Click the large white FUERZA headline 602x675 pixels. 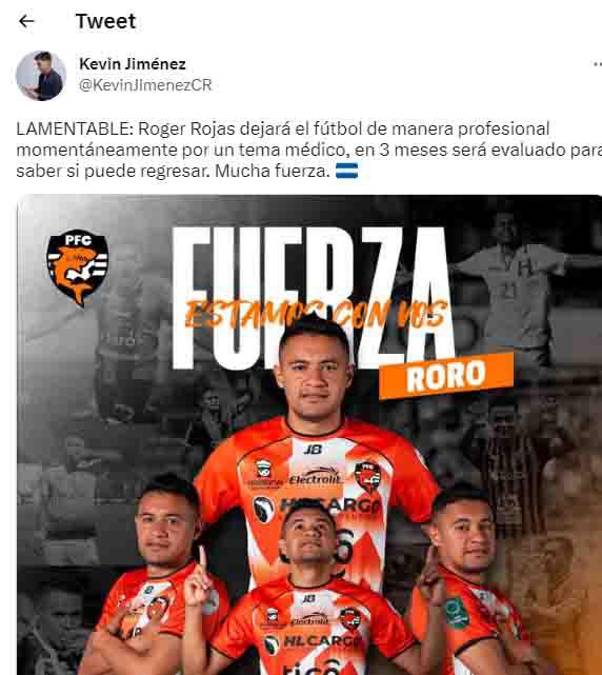coord(313,297)
